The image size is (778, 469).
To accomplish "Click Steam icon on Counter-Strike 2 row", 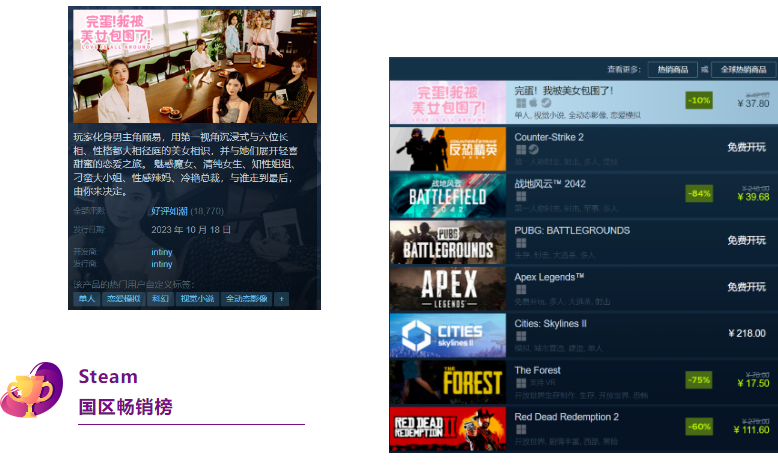I will [x=533, y=149].
